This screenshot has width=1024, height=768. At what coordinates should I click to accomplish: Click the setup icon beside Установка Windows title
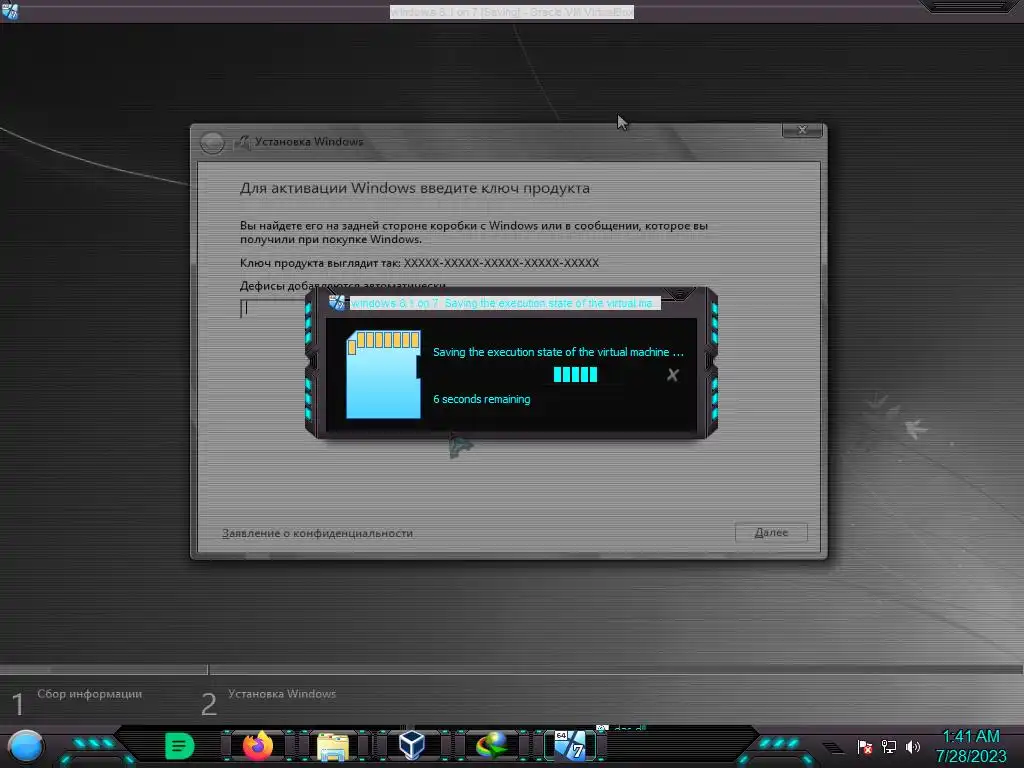[x=242, y=142]
